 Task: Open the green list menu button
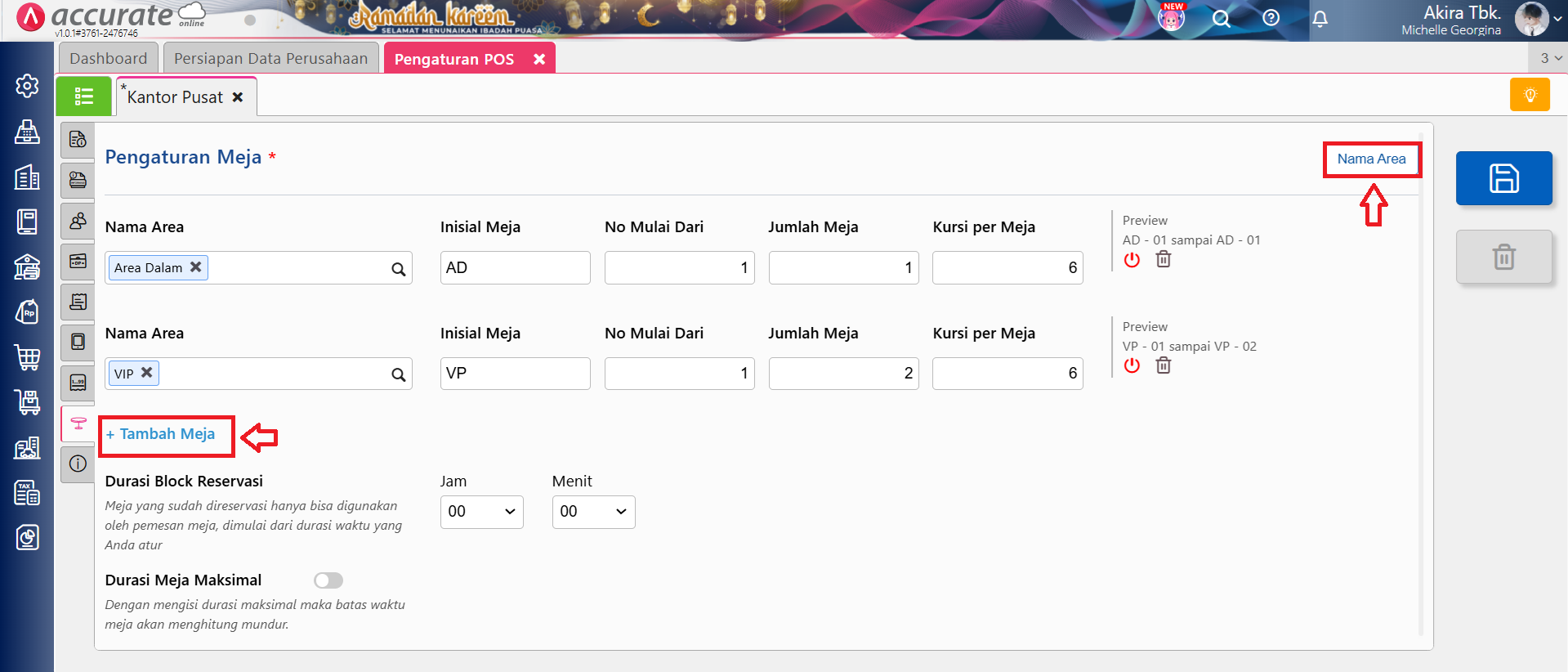(83, 96)
